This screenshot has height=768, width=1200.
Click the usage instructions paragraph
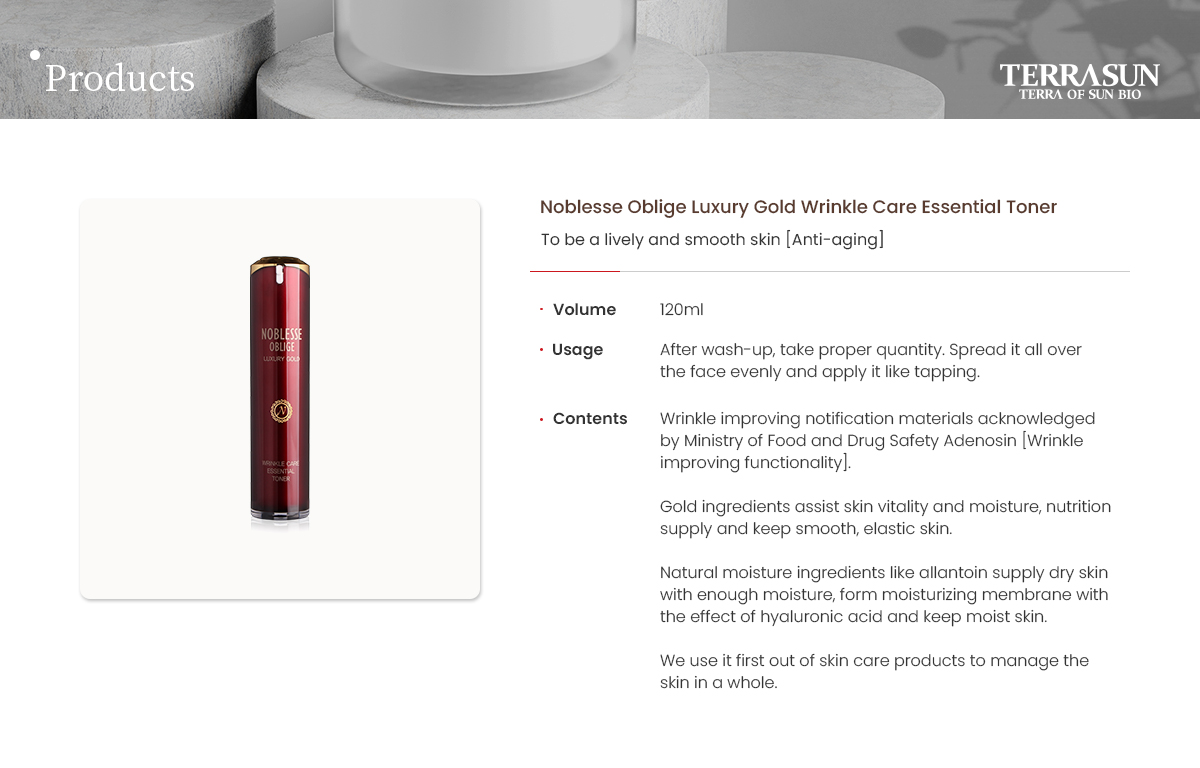click(871, 361)
